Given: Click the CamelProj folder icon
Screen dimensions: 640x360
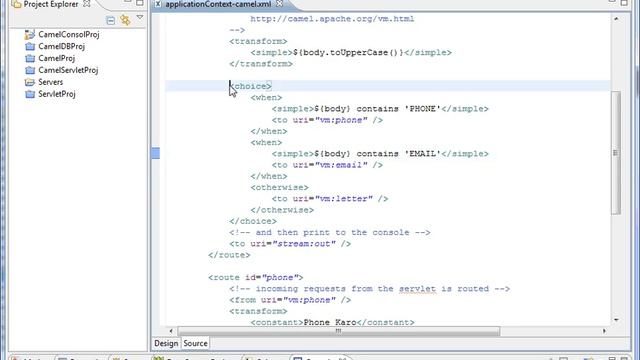Looking at the screenshot, I should pos(30,58).
